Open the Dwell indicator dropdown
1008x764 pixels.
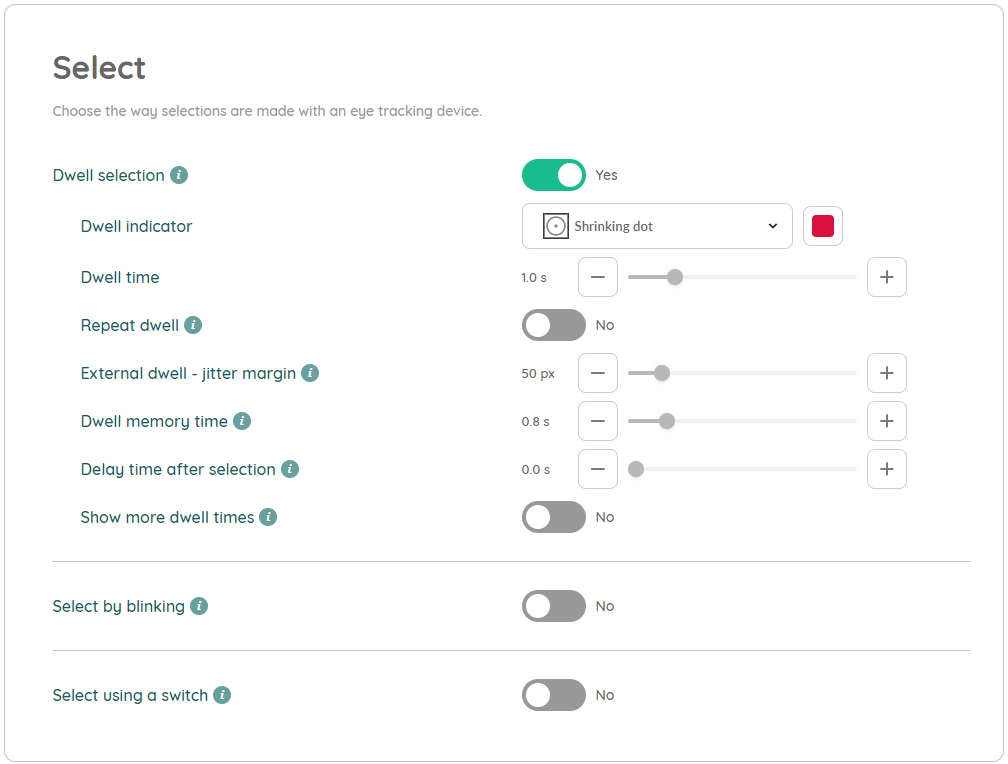[656, 226]
